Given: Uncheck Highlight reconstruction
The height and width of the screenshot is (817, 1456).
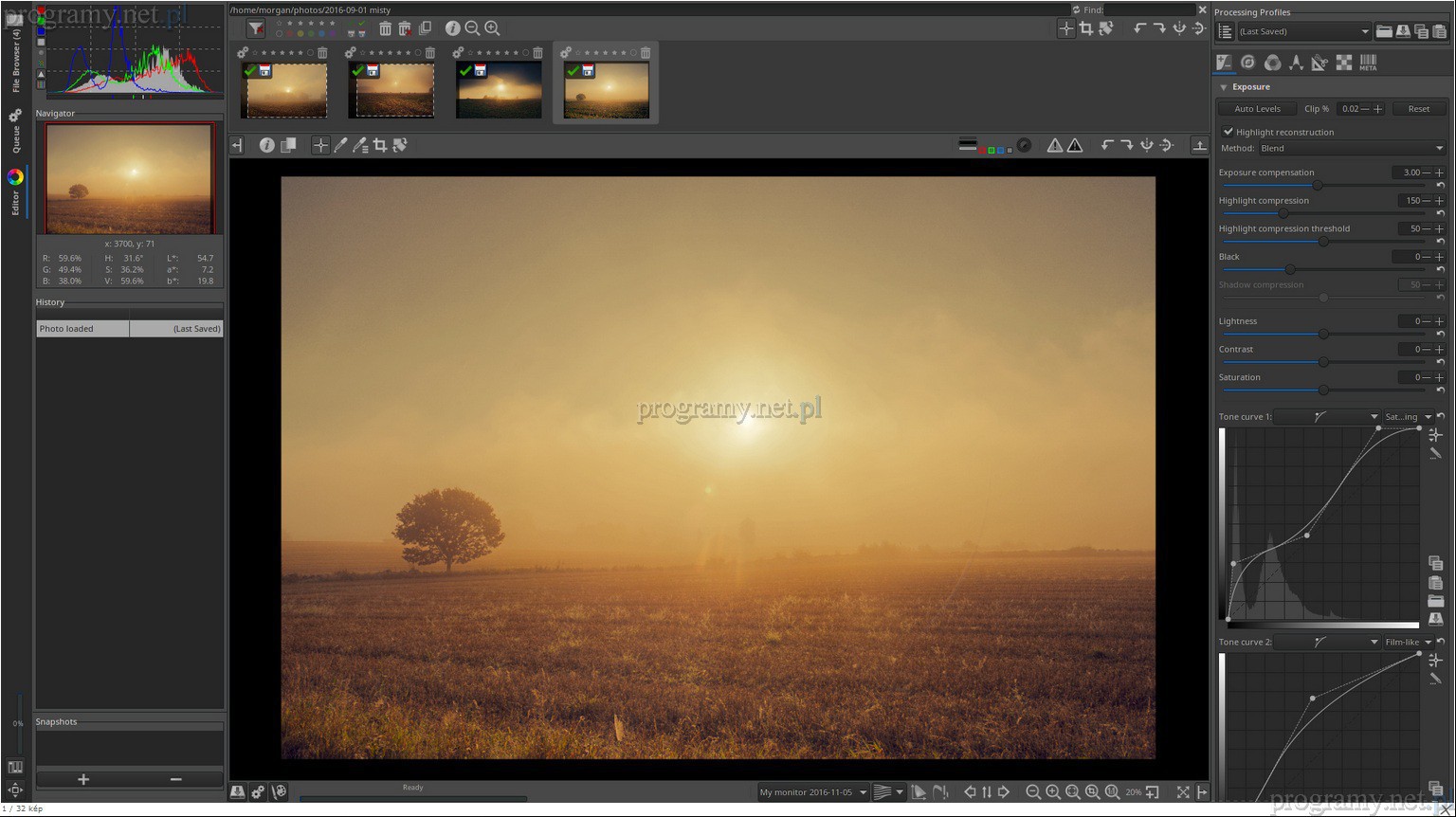Looking at the screenshot, I should click(x=1228, y=132).
